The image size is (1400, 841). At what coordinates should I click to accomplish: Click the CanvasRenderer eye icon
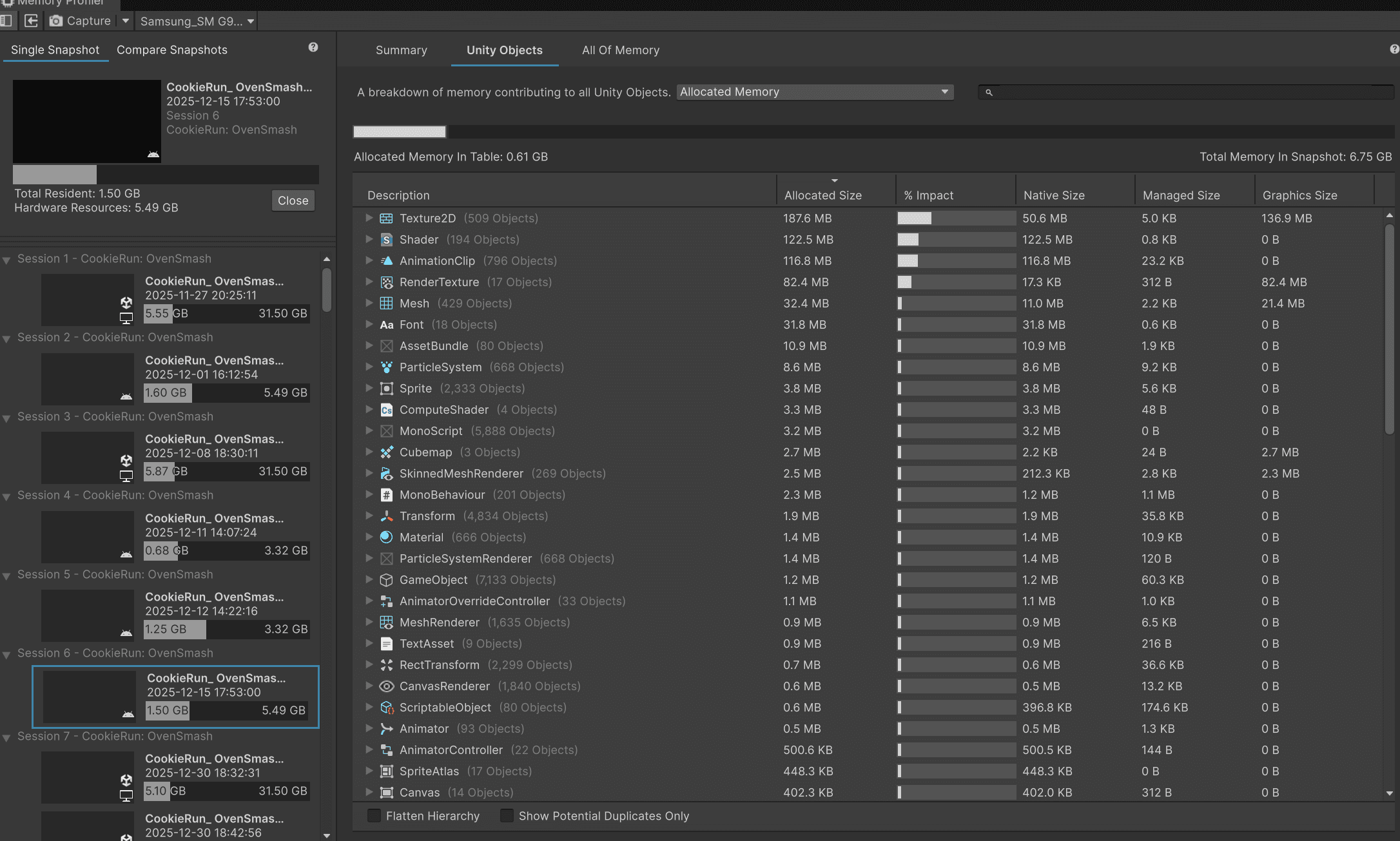386,686
